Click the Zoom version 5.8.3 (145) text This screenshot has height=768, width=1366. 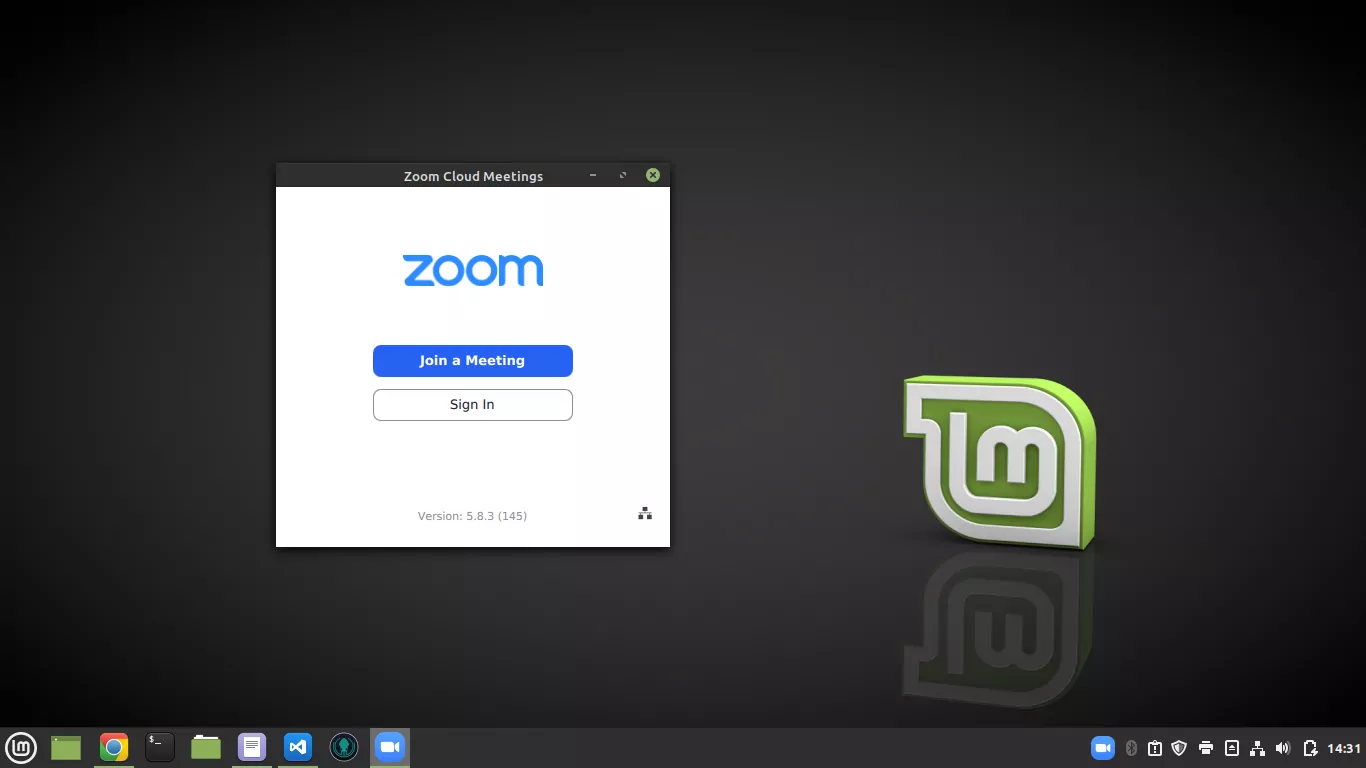[472, 516]
